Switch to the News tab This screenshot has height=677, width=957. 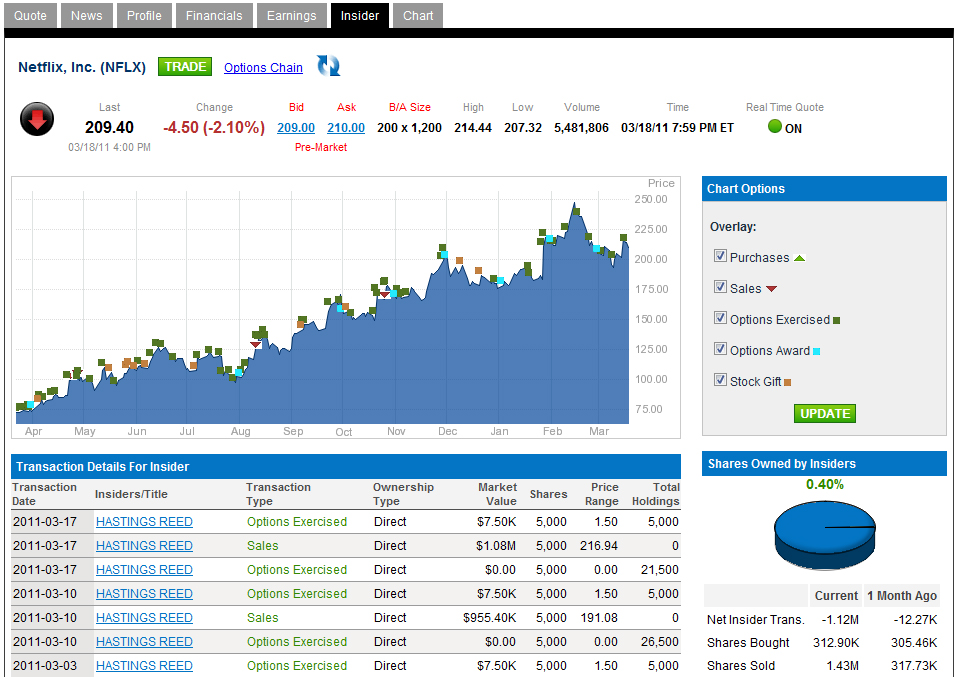pos(87,16)
